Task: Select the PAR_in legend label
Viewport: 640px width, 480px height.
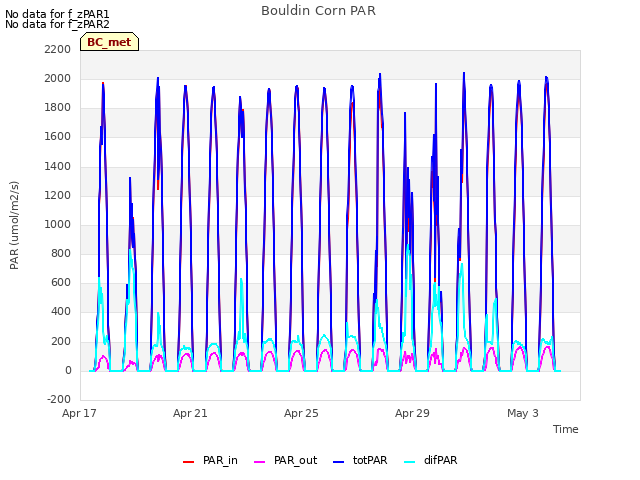Action: [220, 460]
